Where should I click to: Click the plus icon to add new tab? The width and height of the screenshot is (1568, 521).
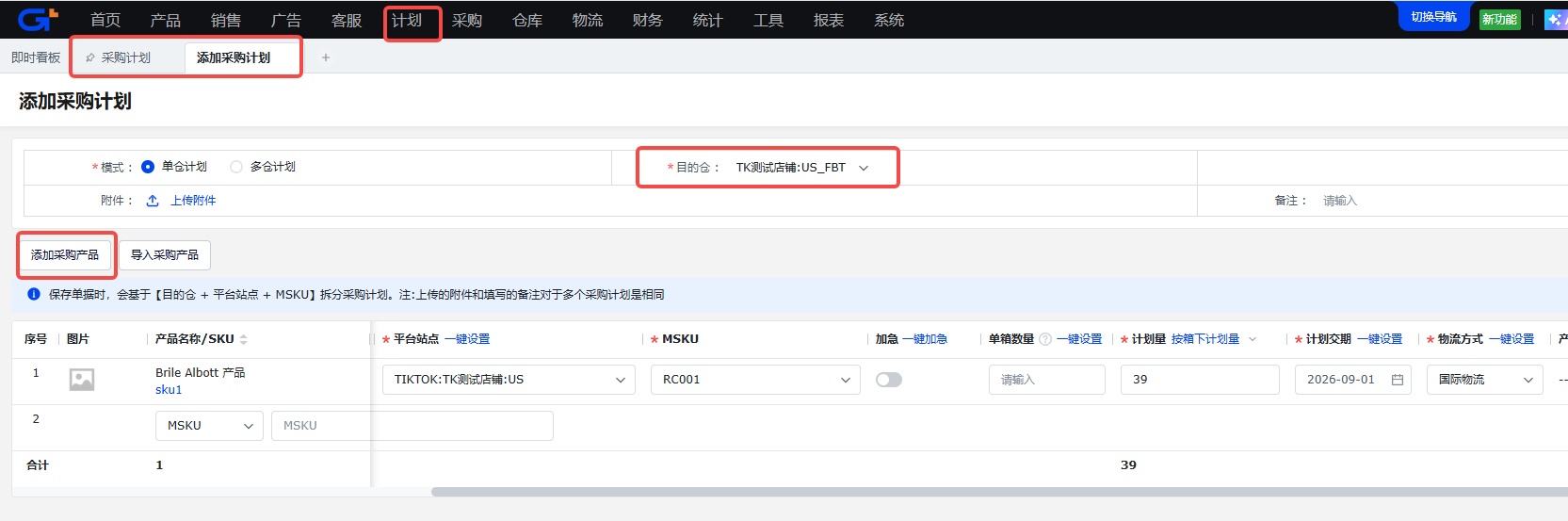[x=326, y=57]
